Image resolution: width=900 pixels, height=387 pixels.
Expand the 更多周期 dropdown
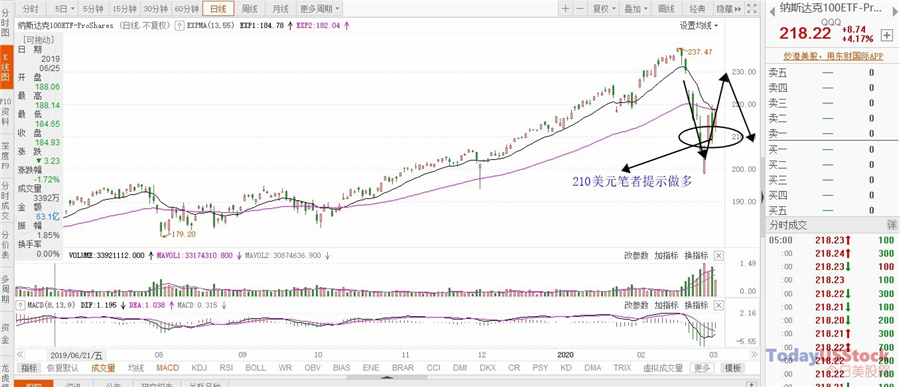(320, 9)
